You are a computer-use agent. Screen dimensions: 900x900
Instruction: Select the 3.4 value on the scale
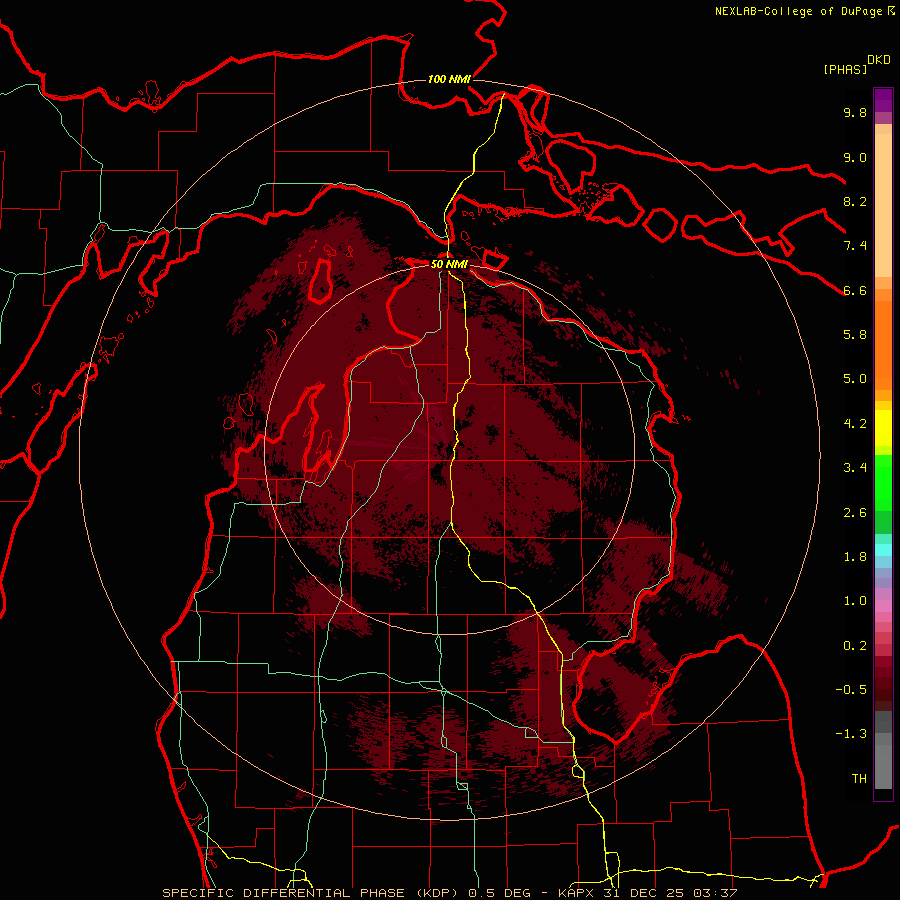coord(855,468)
